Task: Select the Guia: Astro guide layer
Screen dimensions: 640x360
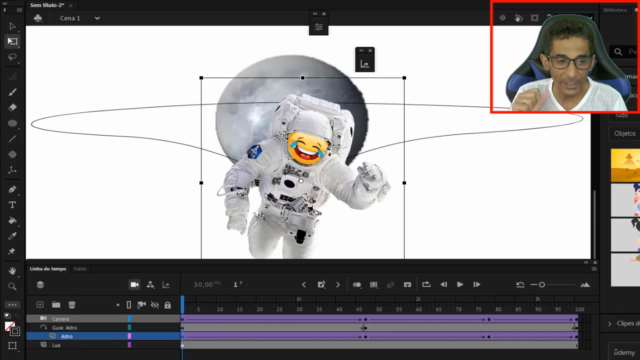Action: [x=103, y=327]
